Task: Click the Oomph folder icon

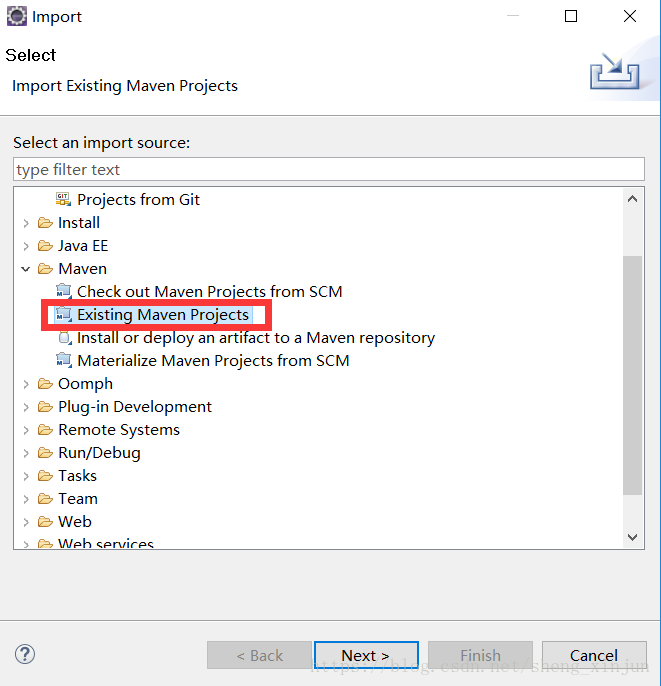Action: tap(45, 384)
